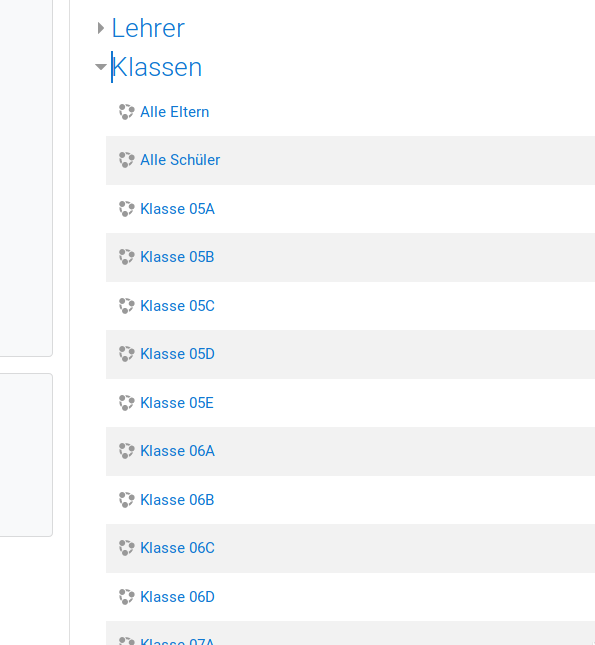This screenshot has width=595, height=645.
Task: Click the group icon beside Klasse 05B
Action: tap(126, 257)
